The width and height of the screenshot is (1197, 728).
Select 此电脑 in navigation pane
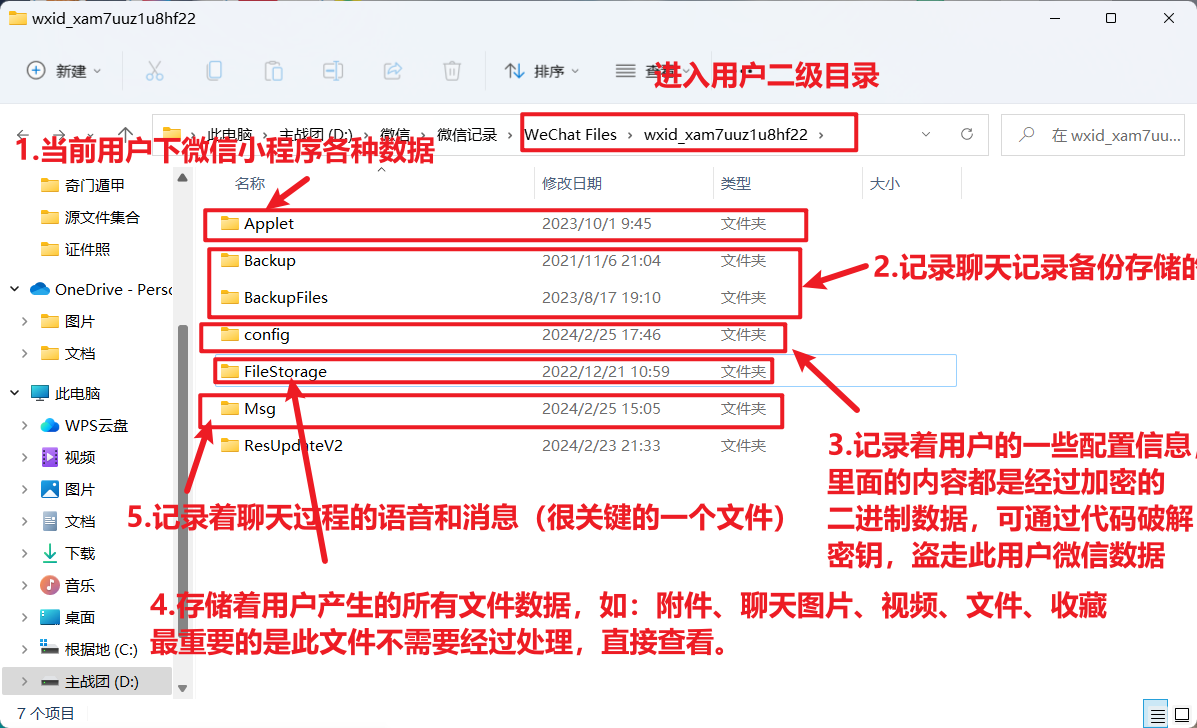77,393
